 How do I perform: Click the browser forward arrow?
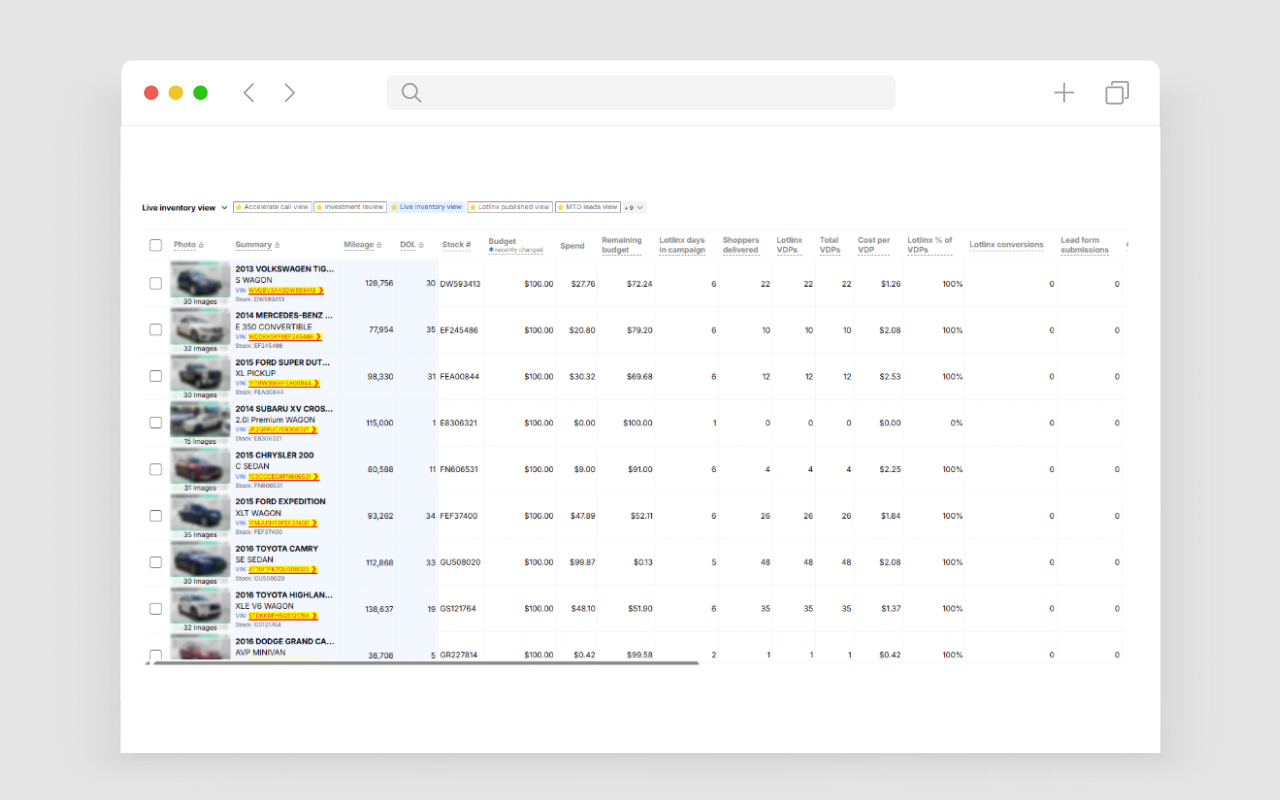289,93
